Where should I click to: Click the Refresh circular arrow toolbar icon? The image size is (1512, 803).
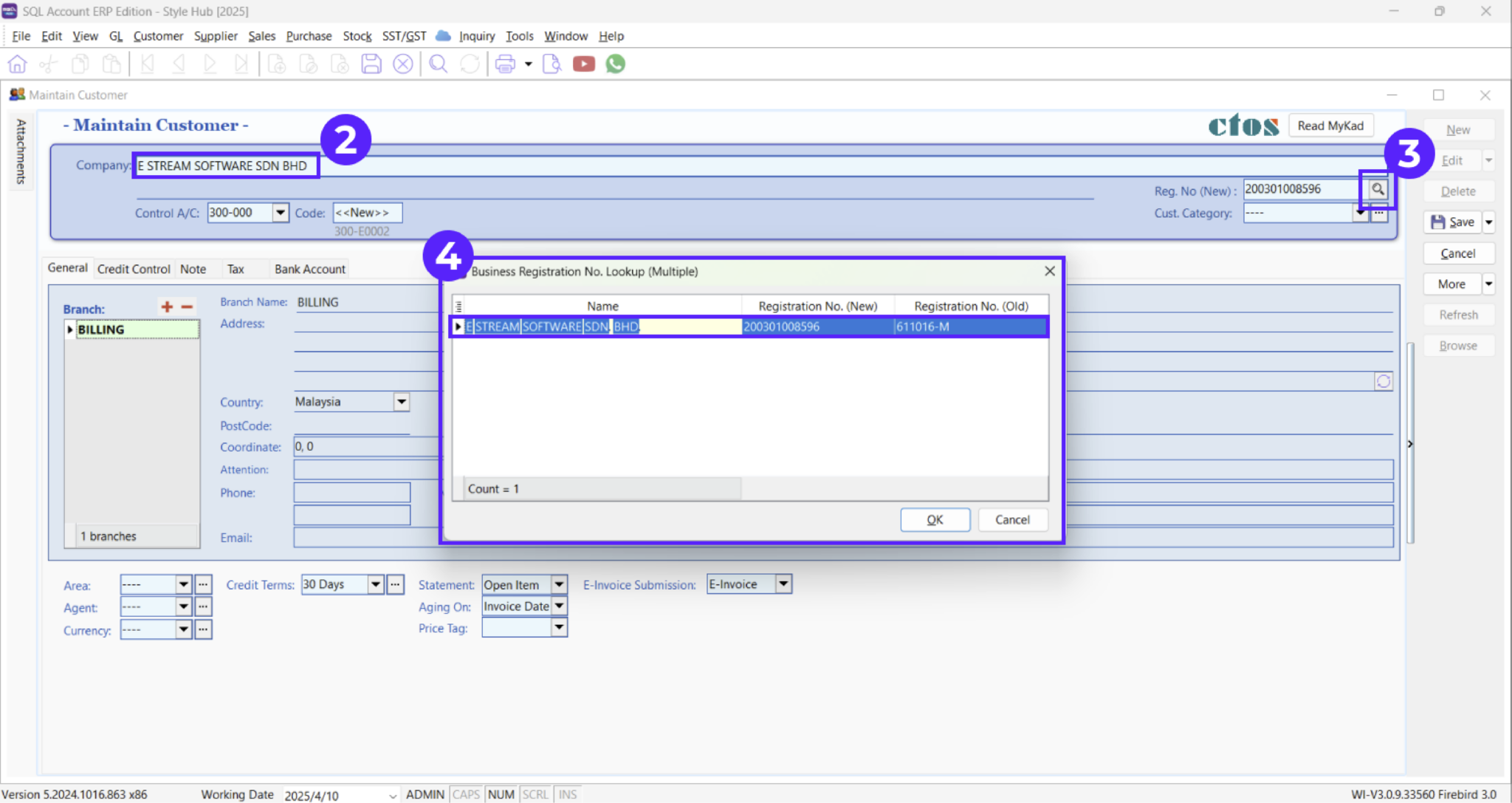pos(470,64)
